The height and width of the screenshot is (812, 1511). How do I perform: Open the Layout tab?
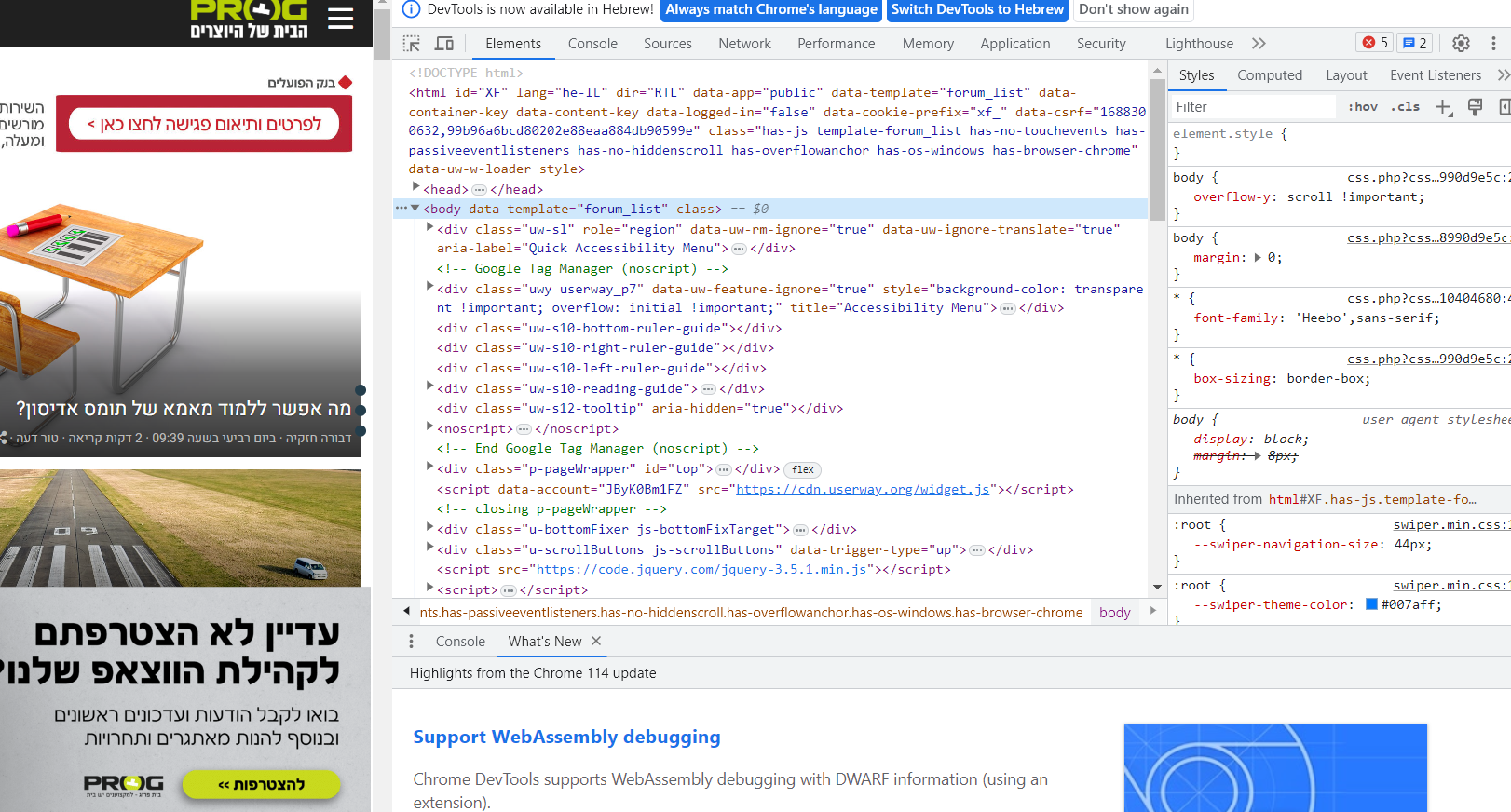coord(1346,75)
